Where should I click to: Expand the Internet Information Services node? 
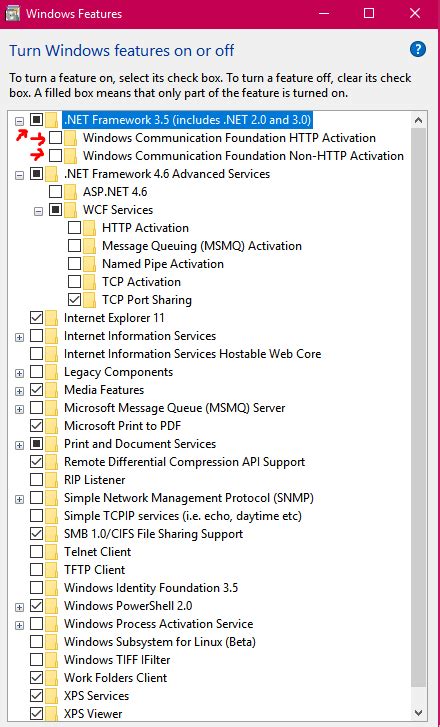[x=19, y=337]
